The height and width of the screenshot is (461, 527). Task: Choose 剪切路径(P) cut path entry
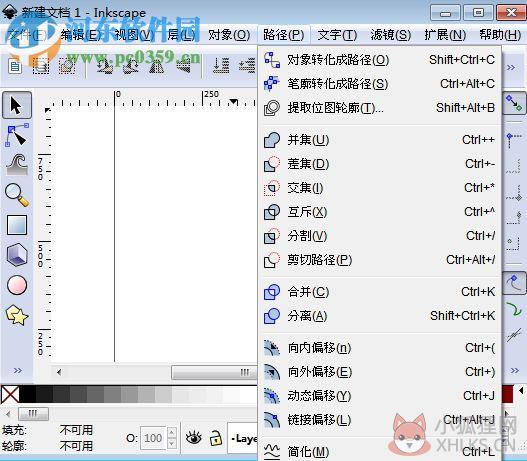[x=380, y=260]
